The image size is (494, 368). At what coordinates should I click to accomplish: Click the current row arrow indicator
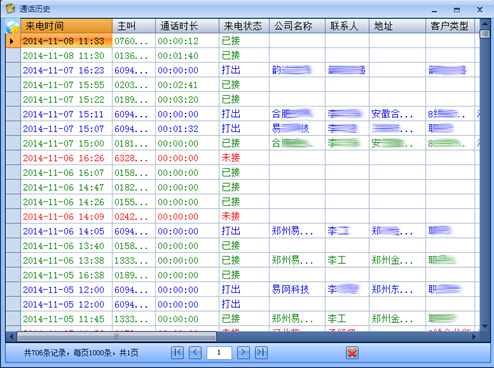pos(12,41)
